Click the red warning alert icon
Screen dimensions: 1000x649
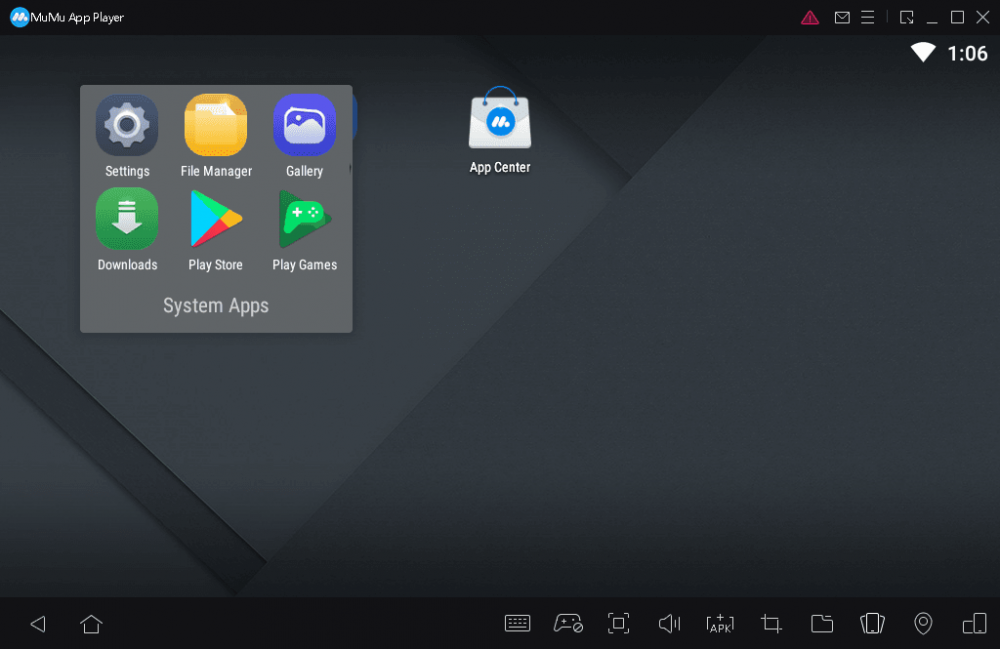810,17
